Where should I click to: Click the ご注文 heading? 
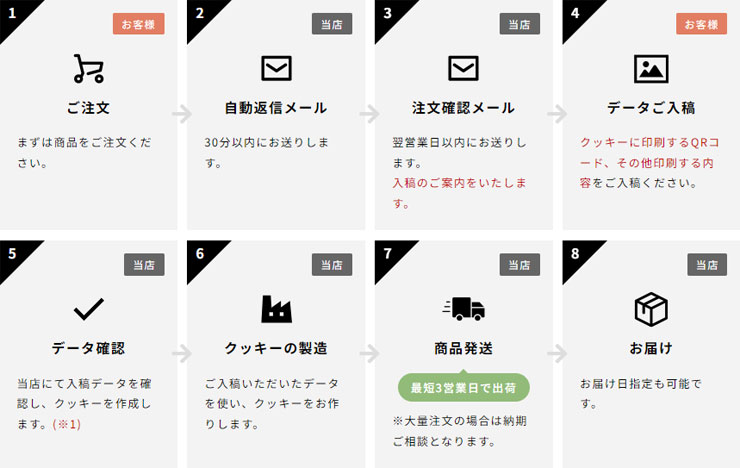pos(89,108)
